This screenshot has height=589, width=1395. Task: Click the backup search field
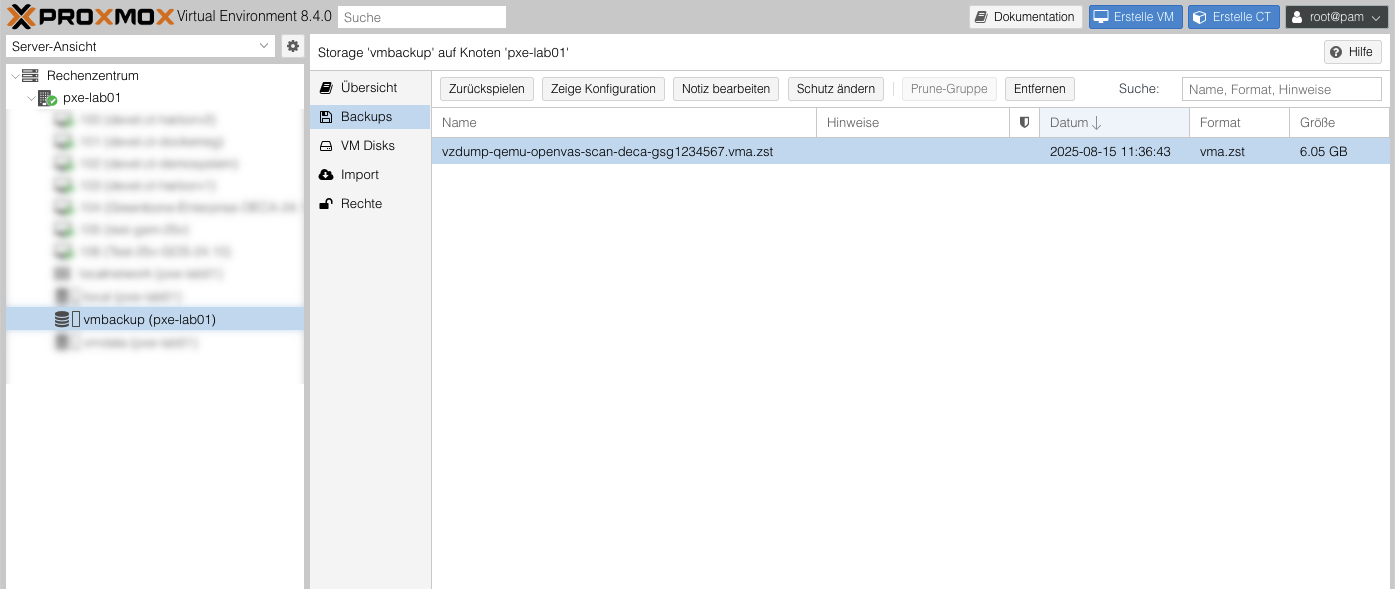click(1281, 89)
